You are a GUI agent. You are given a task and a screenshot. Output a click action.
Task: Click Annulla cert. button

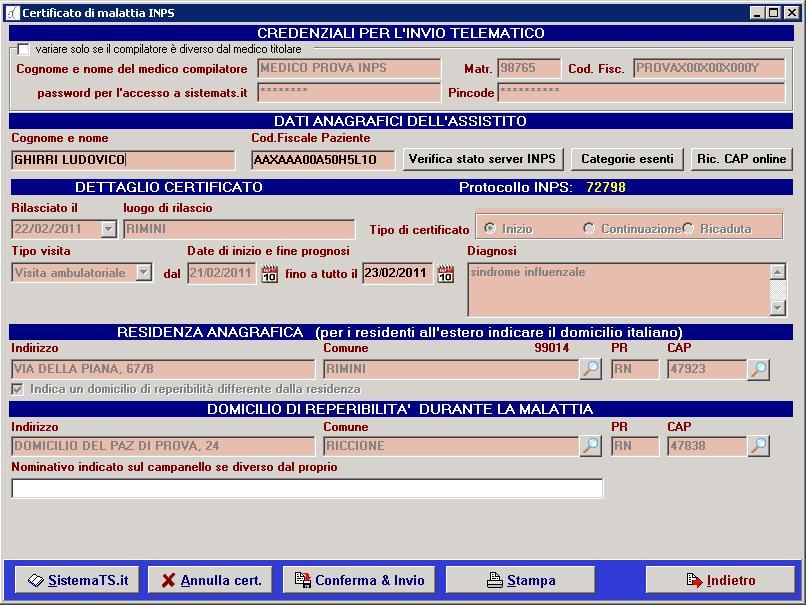(210, 580)
